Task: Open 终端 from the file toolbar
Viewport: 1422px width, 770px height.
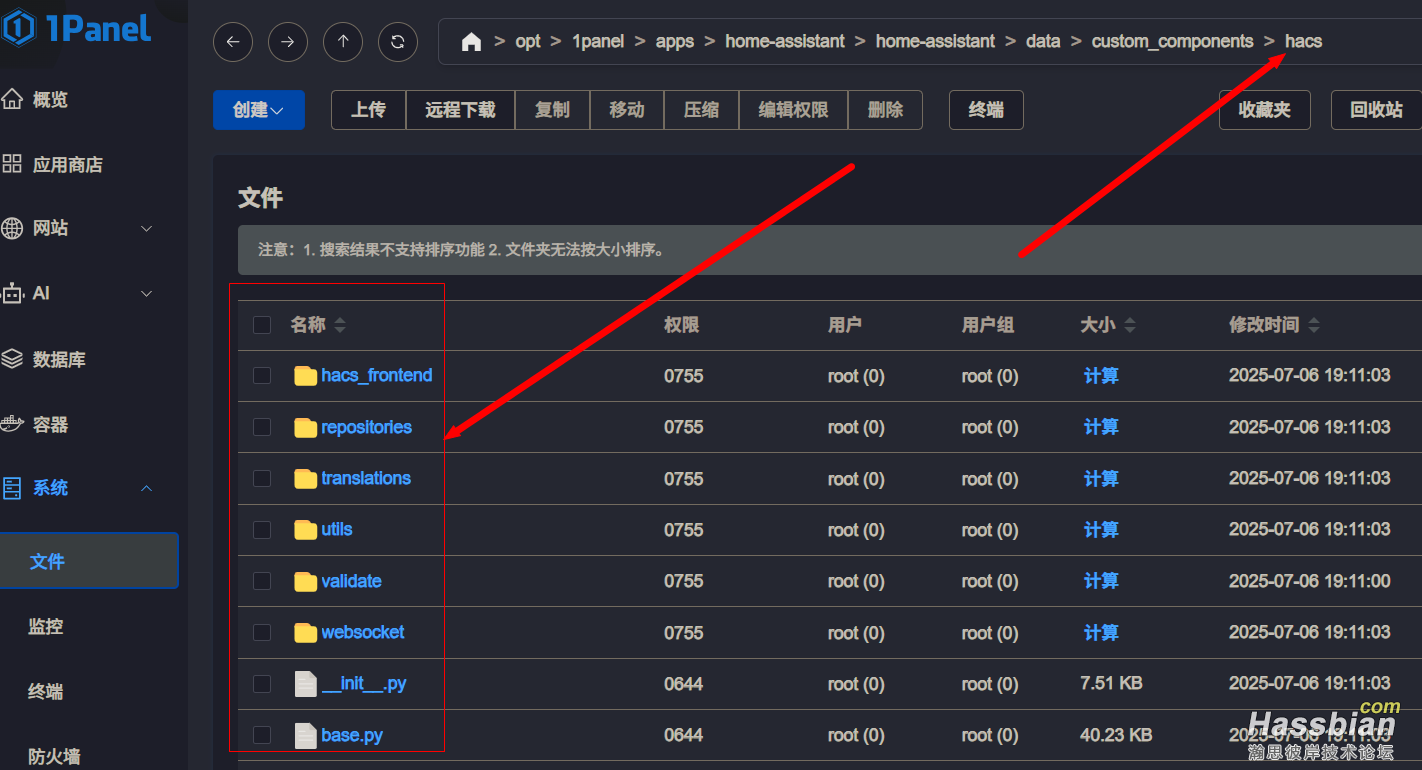Action: click(986, 110)
